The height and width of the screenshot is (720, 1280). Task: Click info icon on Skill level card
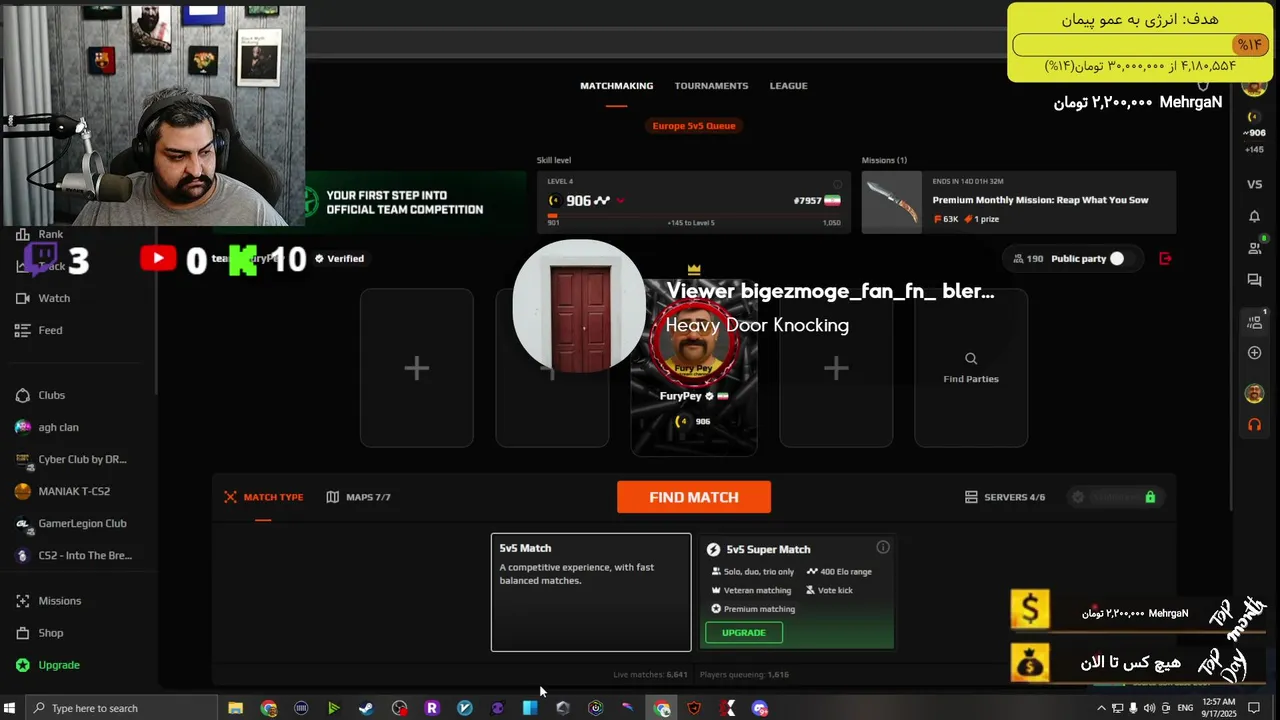(x=838, y=184)
